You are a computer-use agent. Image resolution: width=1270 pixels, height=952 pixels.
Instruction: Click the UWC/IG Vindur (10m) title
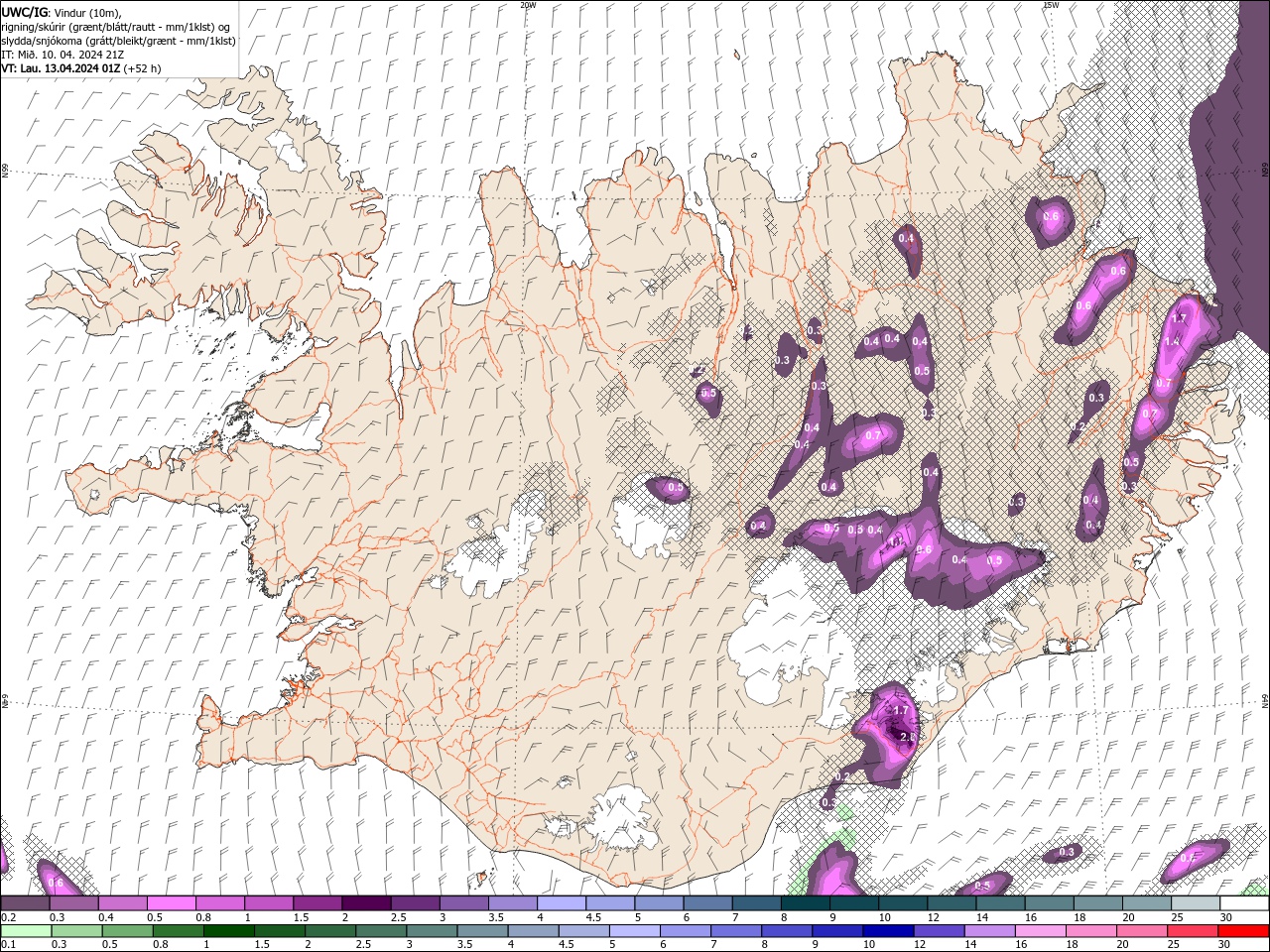click(62, 13)
